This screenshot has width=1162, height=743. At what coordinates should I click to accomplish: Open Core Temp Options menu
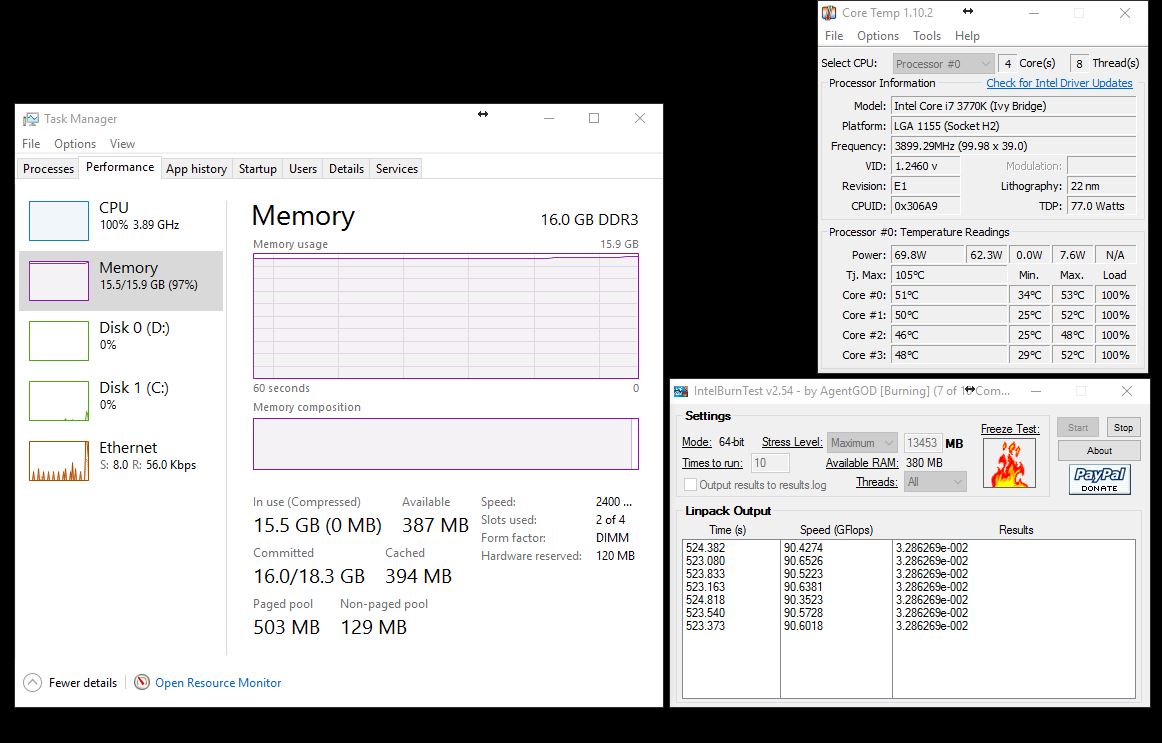[x=877, y=36]
